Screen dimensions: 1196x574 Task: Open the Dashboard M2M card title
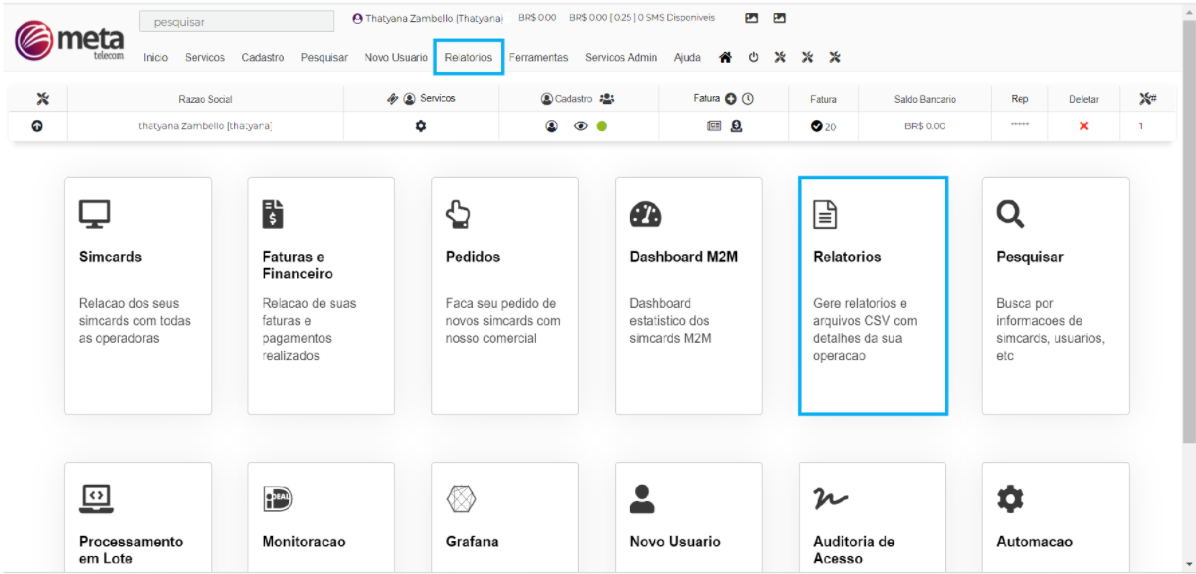point(683,257)
